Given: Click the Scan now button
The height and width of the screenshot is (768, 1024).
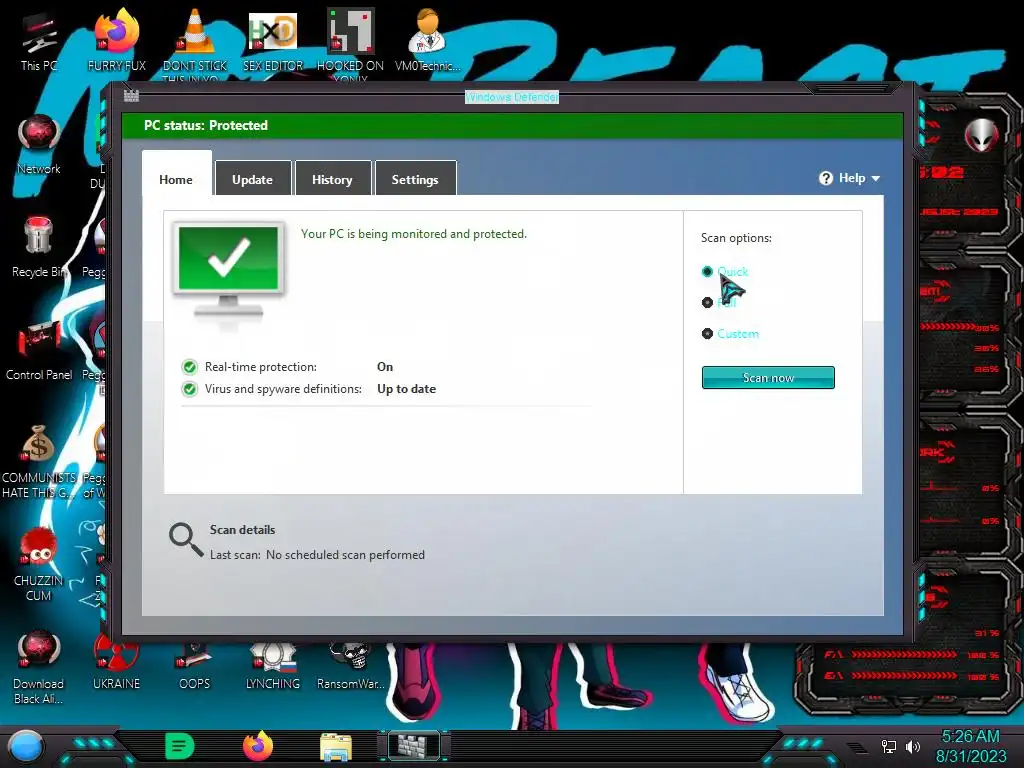Looking at the screenshot, I should (768, 377).
